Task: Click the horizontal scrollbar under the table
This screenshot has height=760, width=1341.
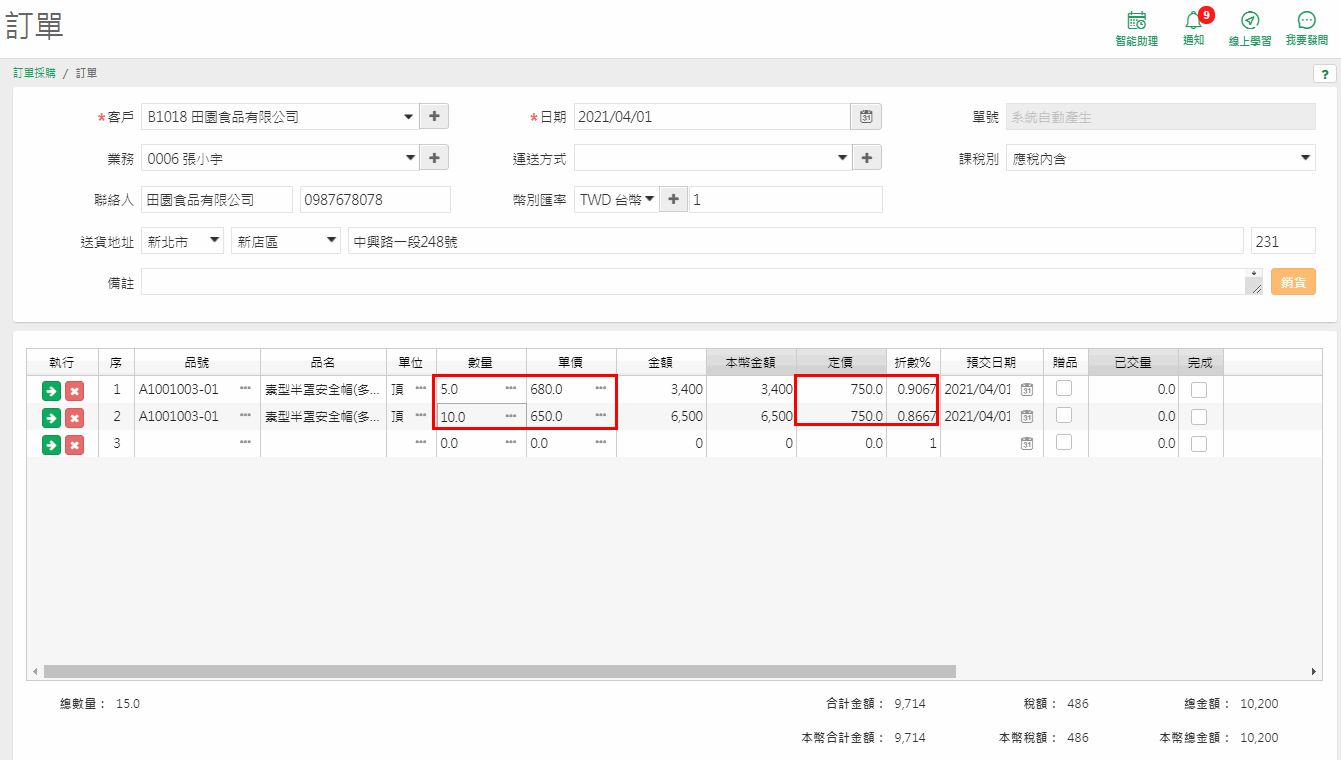Action: (500, 672)
